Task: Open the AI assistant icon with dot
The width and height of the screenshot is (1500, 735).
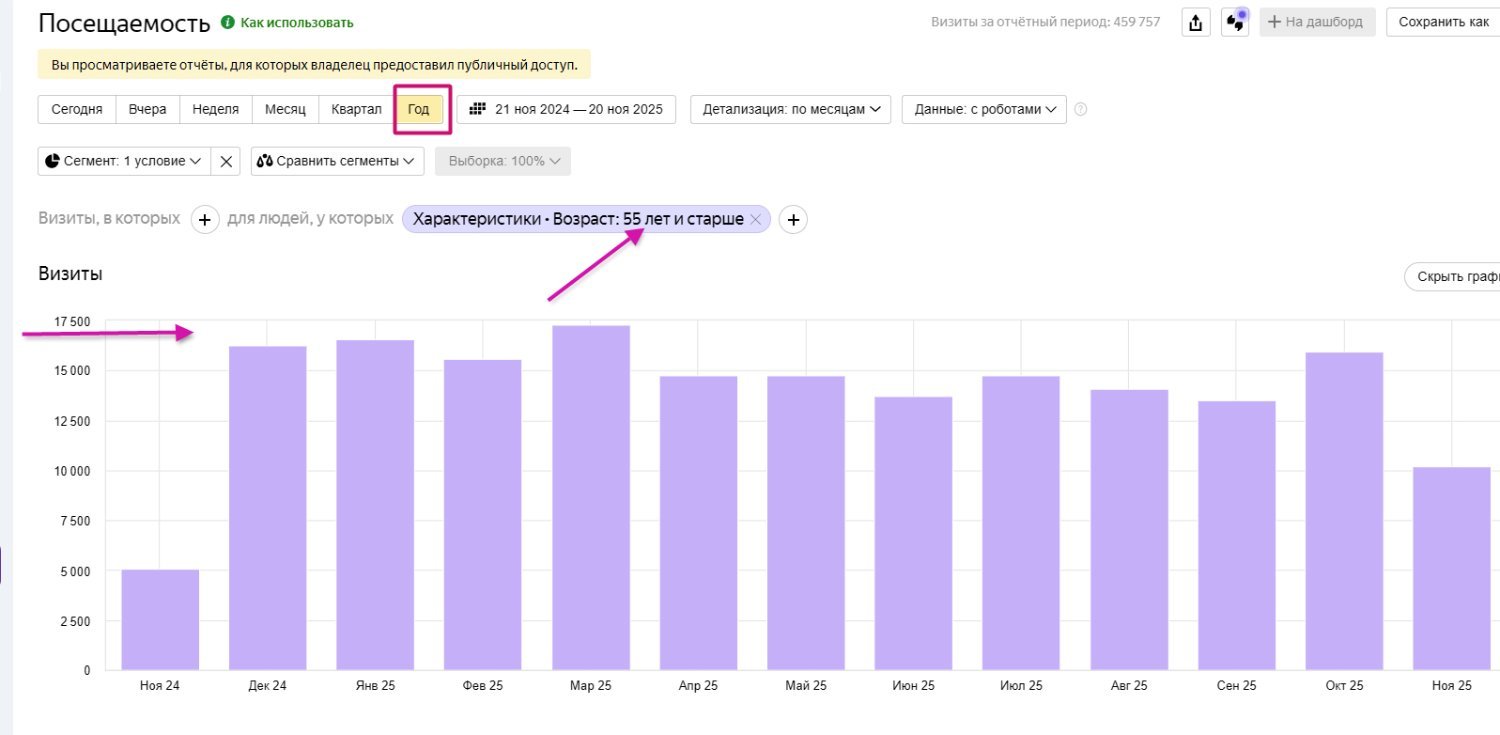Action: tap(1236, 22)
